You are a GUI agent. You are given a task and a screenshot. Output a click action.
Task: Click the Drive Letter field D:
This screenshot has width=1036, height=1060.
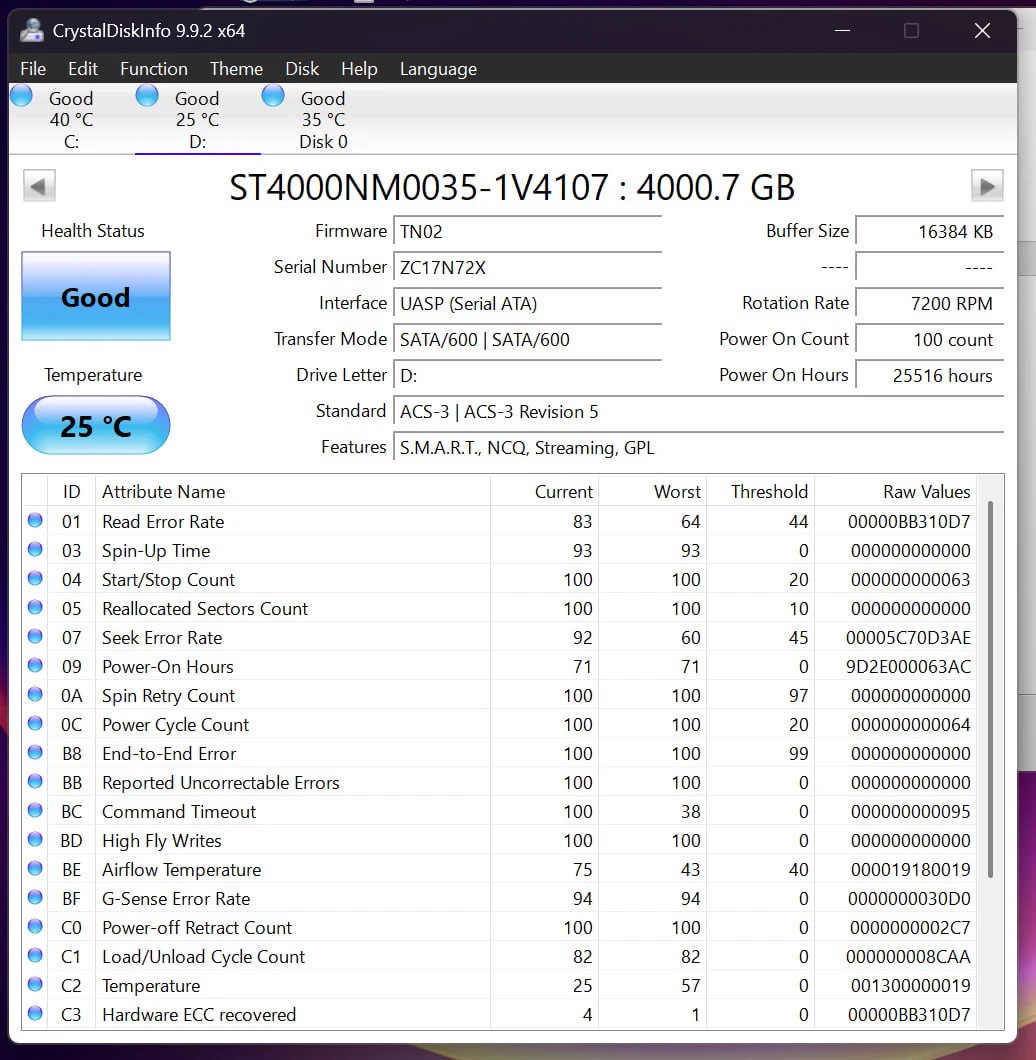[527, 375]
